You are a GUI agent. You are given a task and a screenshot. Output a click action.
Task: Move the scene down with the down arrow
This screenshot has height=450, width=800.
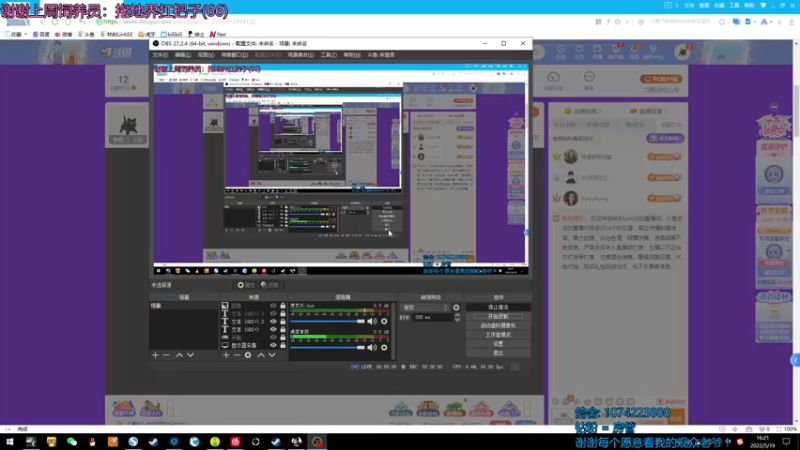click(190, 355)
